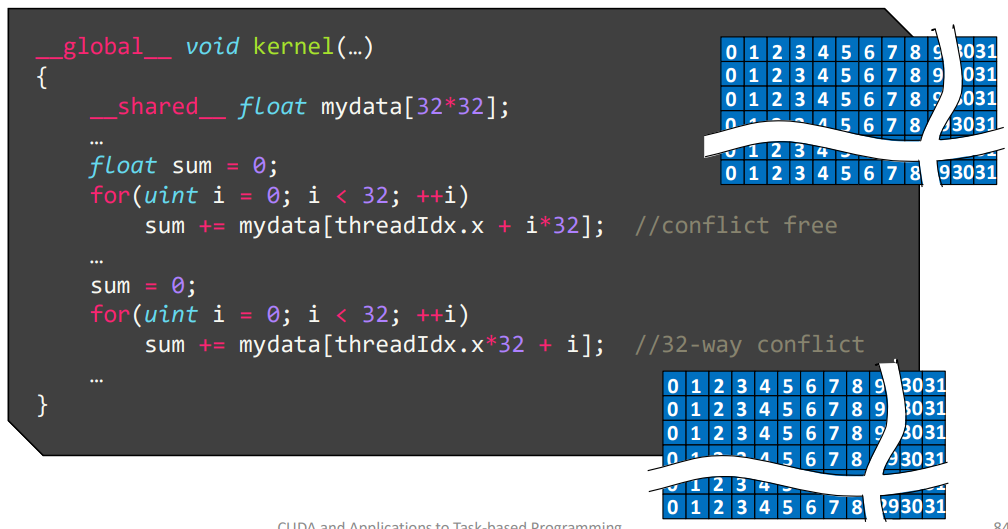Select the mydata[32*32] array declaration
The width and height of the screenshot is (1008, 529).
(x=414, y=107)
